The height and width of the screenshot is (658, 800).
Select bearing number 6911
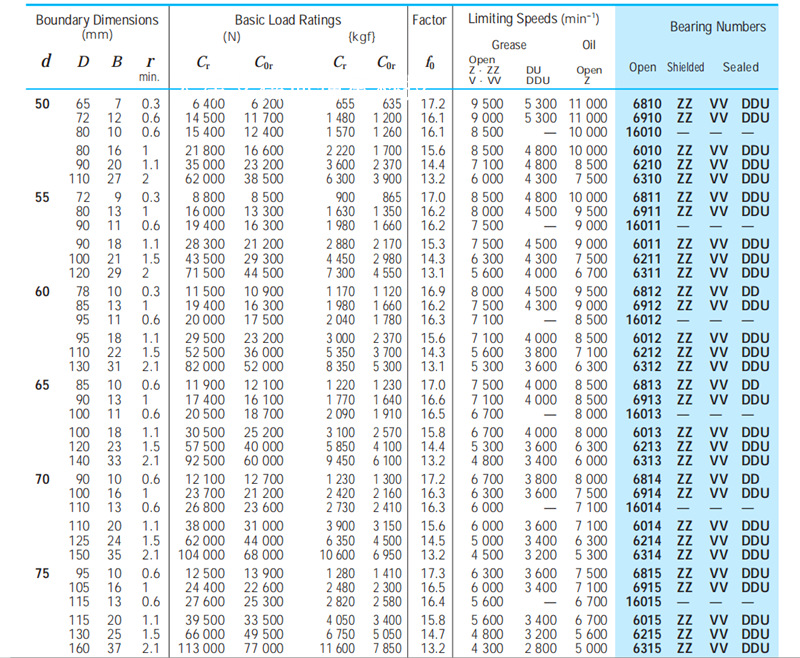click(x=647, y=211)
